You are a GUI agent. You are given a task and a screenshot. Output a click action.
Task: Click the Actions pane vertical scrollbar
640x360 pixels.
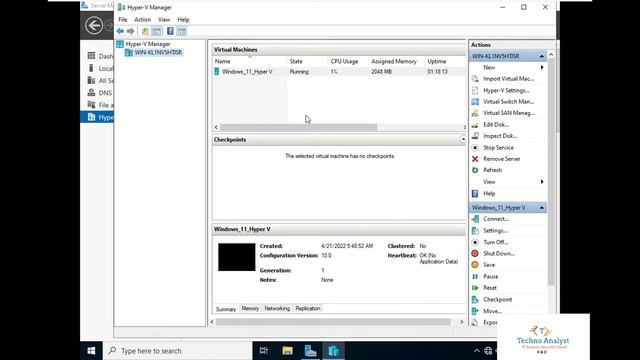(551, 171)
